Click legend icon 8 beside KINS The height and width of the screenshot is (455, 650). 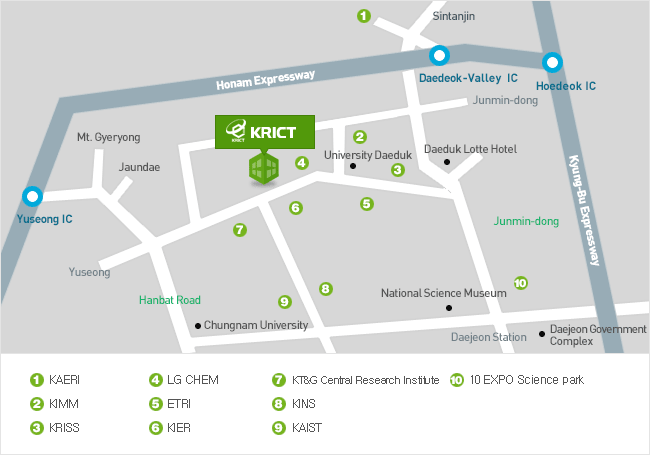click(279, 404)
